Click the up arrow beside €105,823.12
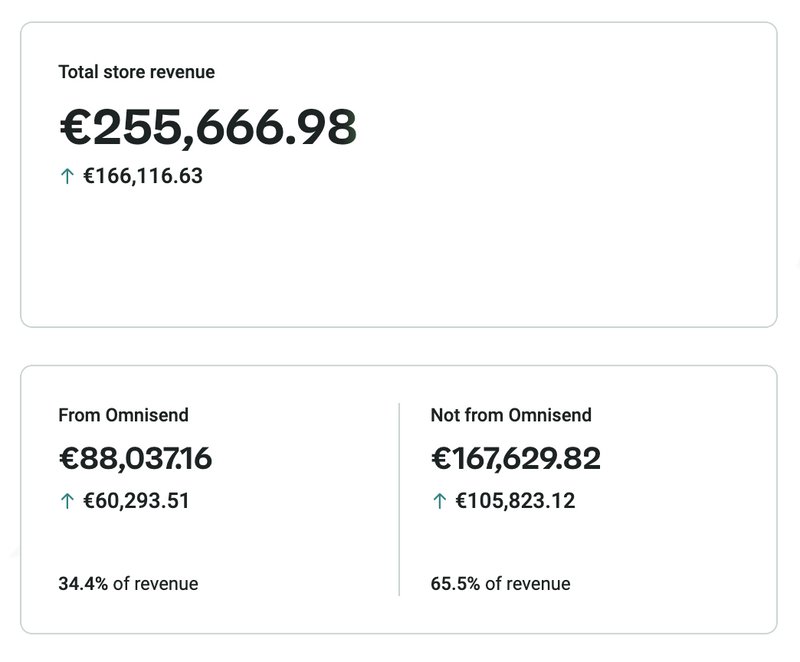 [439, 501]
